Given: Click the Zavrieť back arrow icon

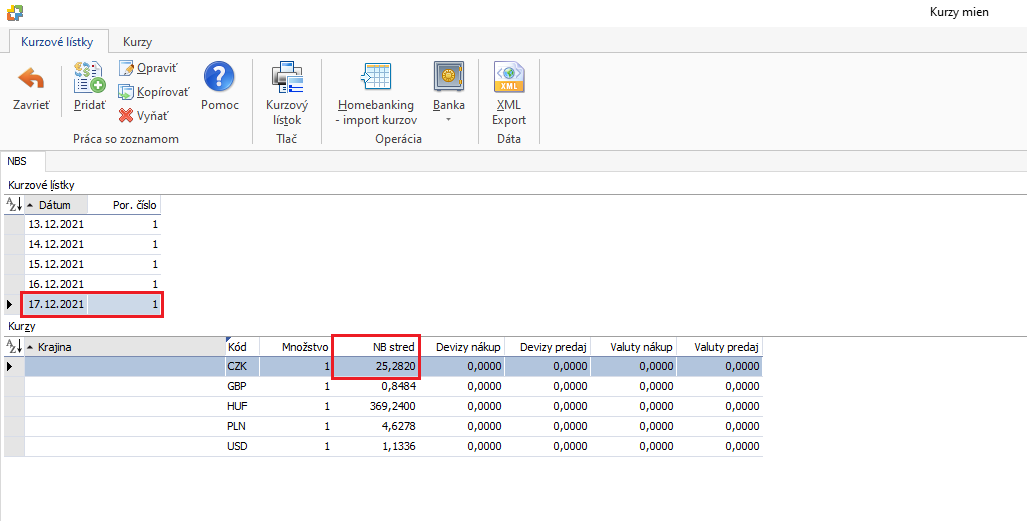Looking at the screenshot, I should (31, 79).
